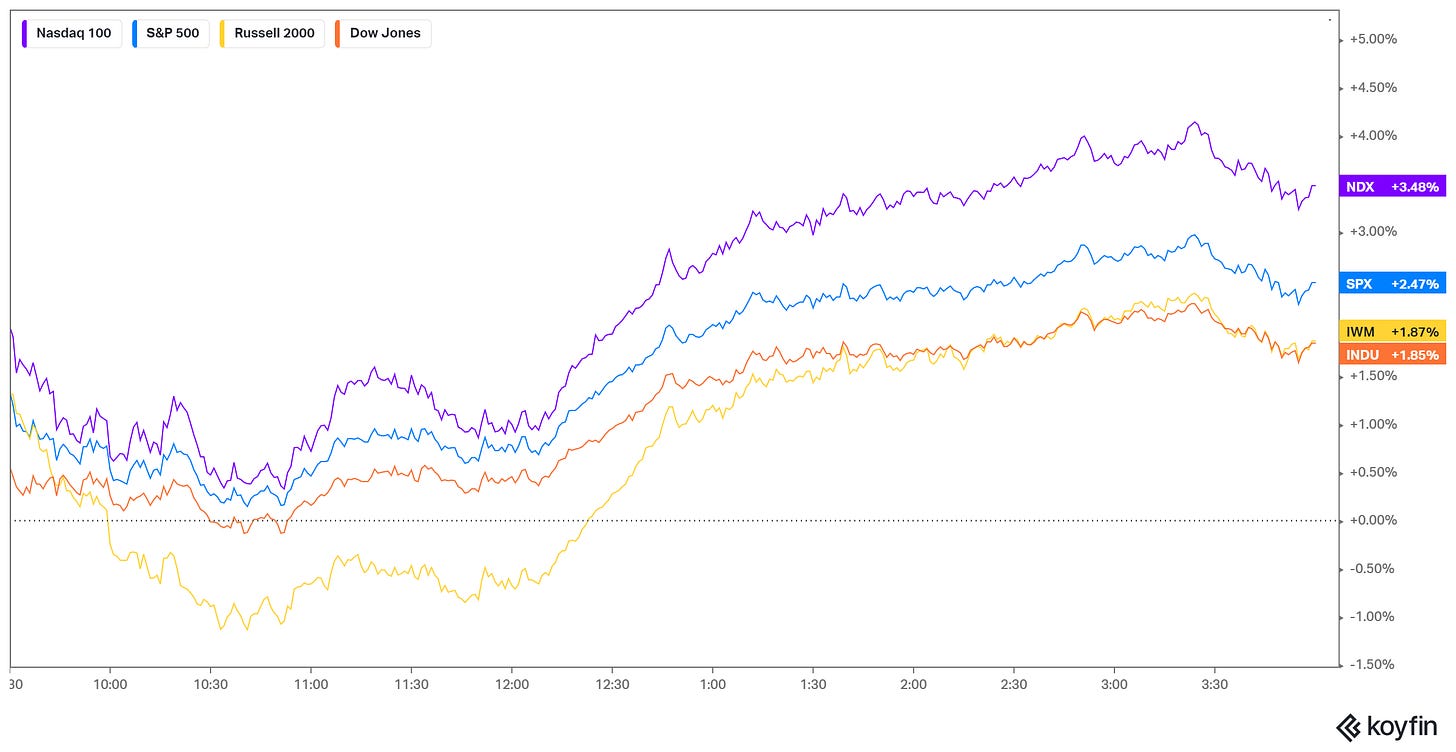This screenshot has height=752, width=1456.
Task: Toggle the S&P 500 legend chip
Action: coord(170,33)
